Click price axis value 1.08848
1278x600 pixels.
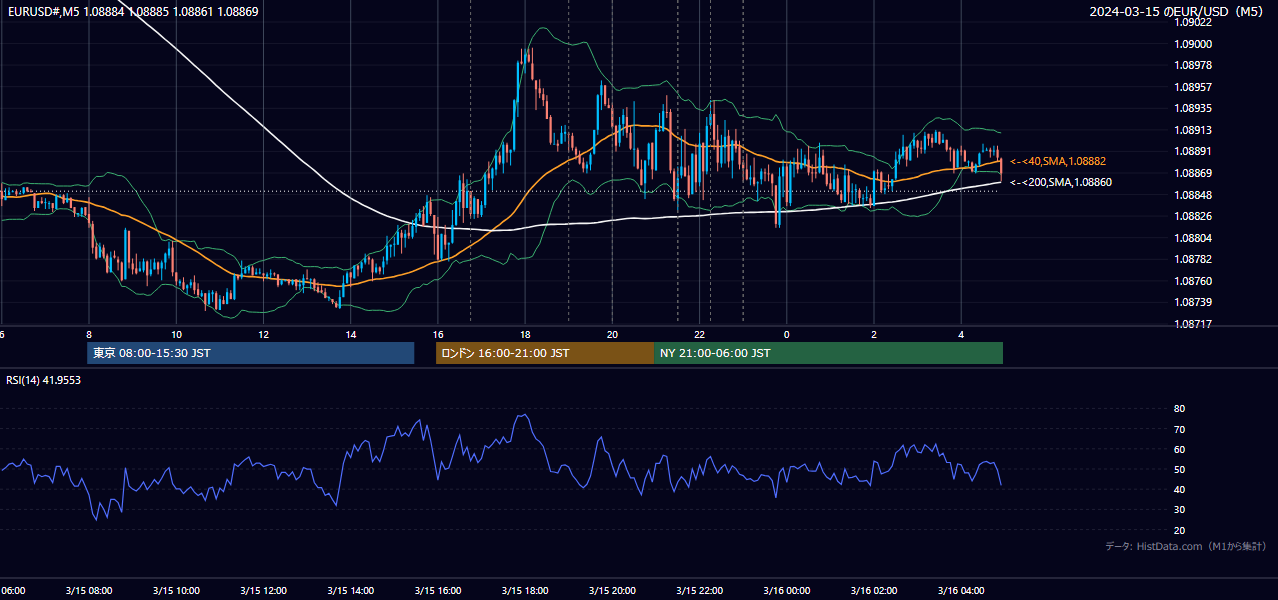click(x=1193, y=195)
